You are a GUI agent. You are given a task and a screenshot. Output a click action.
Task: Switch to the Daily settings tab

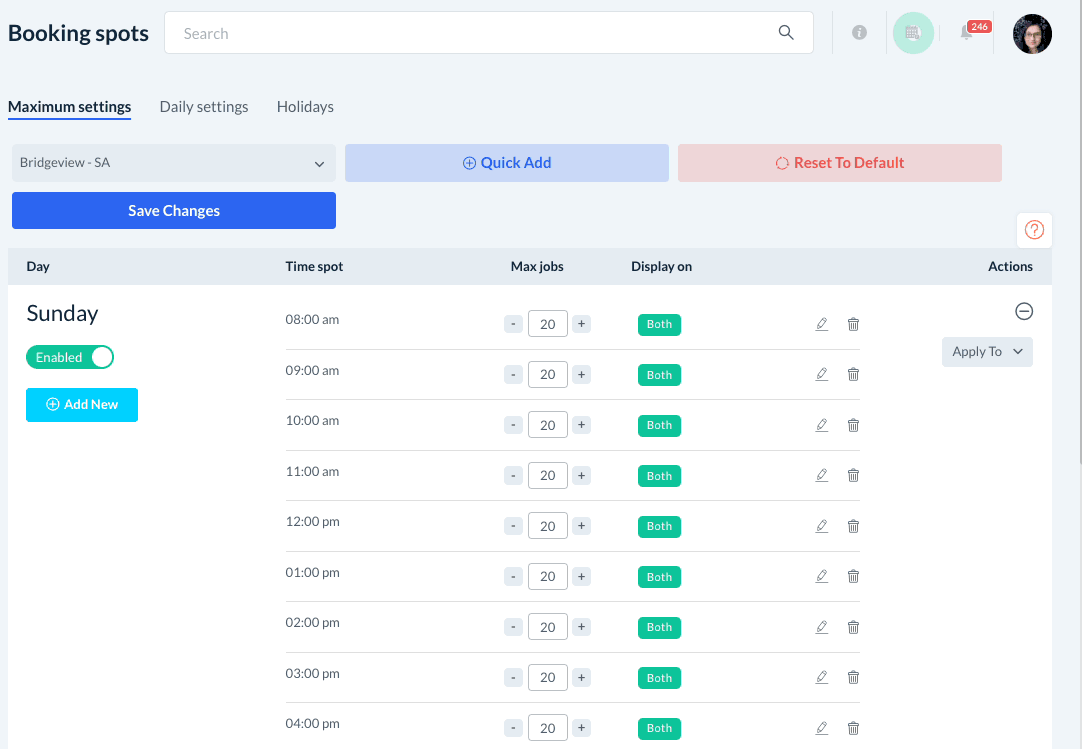tap(204, 107)
